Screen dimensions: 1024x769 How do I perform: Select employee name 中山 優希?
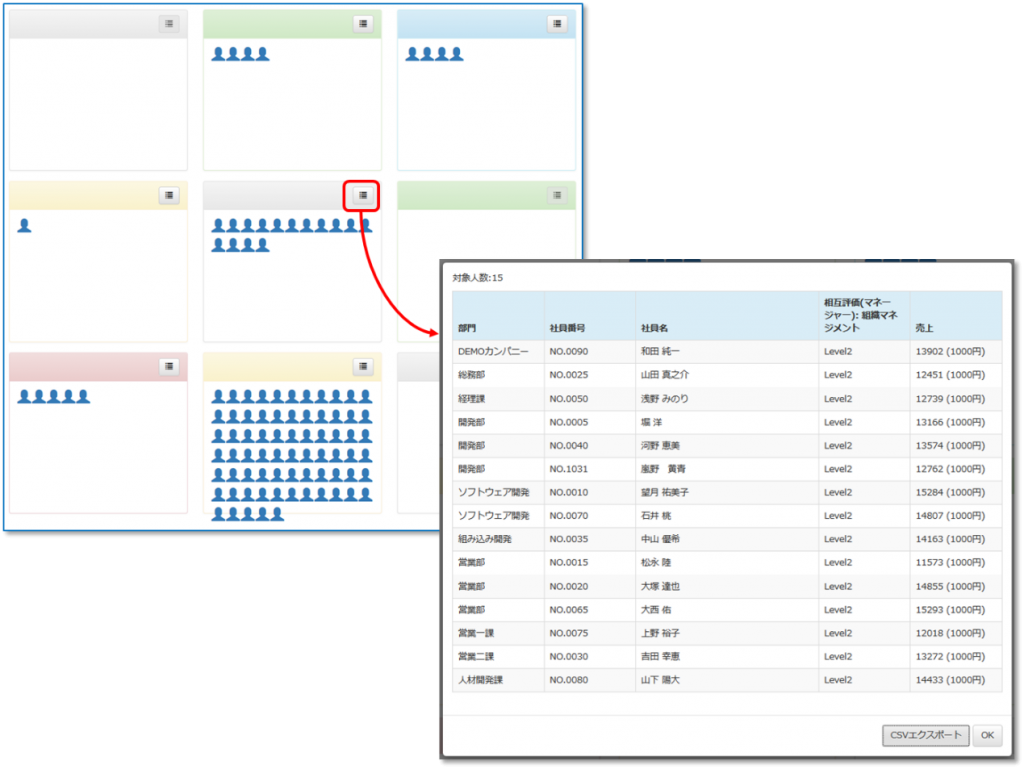(x=660, y=539)
